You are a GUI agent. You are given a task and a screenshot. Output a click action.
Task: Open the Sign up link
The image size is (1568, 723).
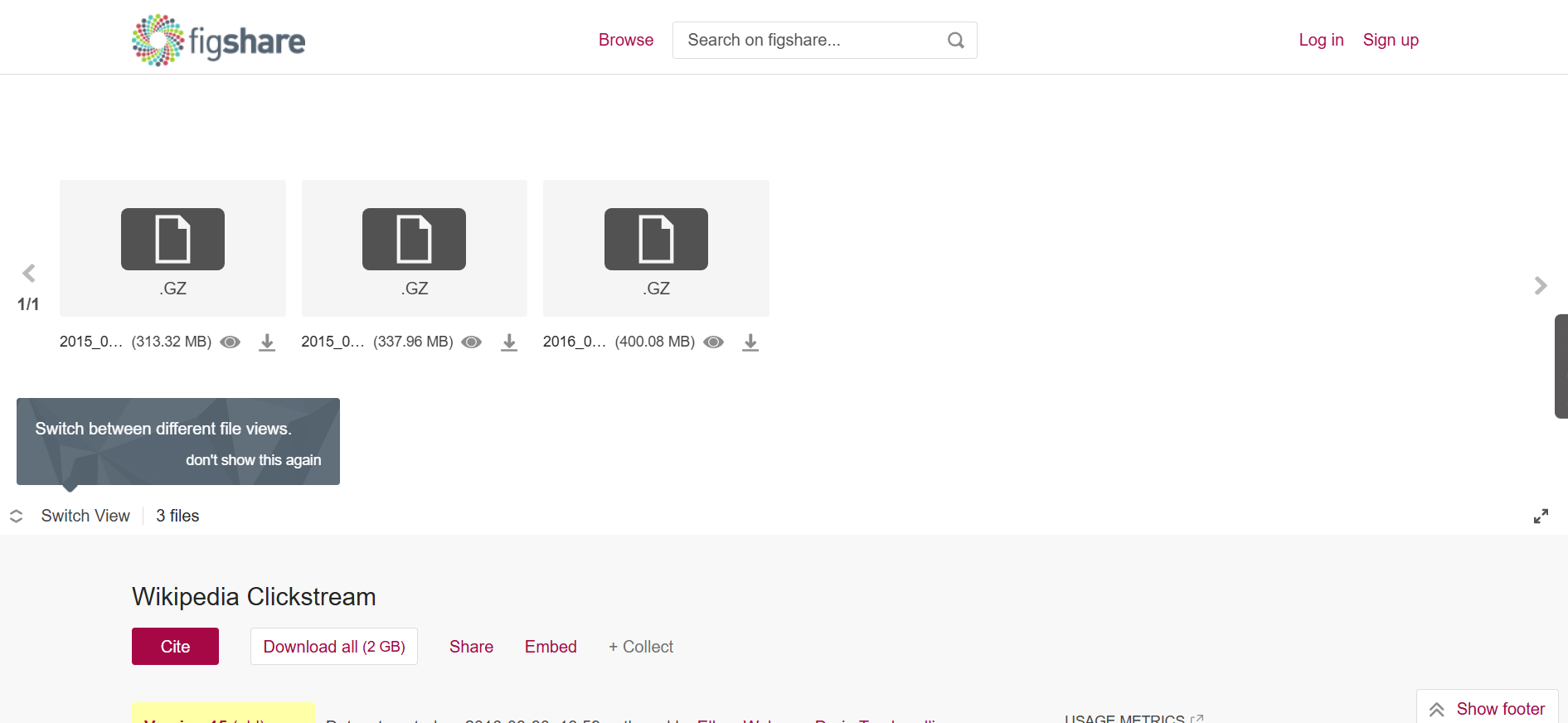pos(1391,40)
